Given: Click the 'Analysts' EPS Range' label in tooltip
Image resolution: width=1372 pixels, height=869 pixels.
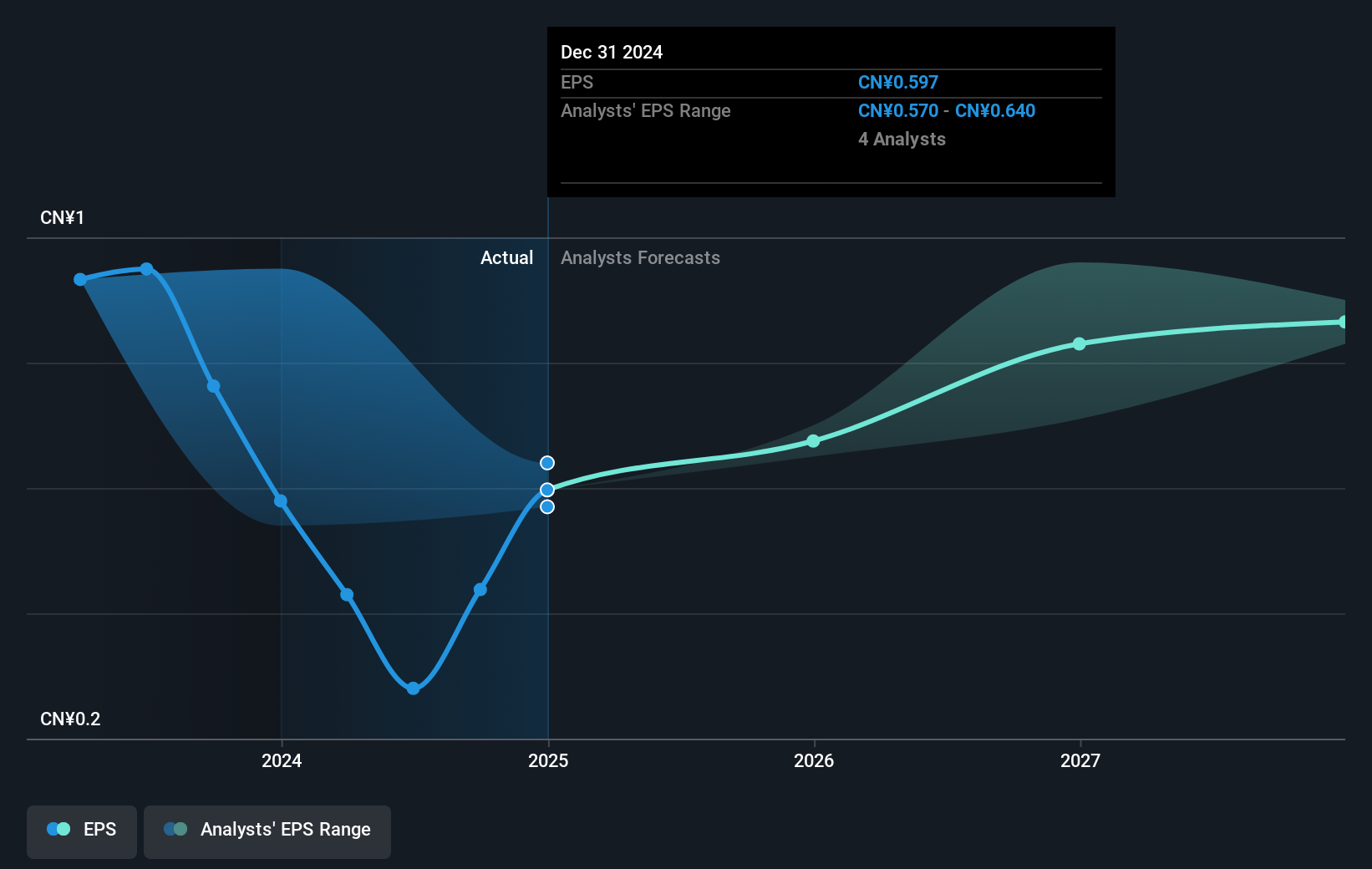Looking at the screenshot, I should (x=646, y=111).
